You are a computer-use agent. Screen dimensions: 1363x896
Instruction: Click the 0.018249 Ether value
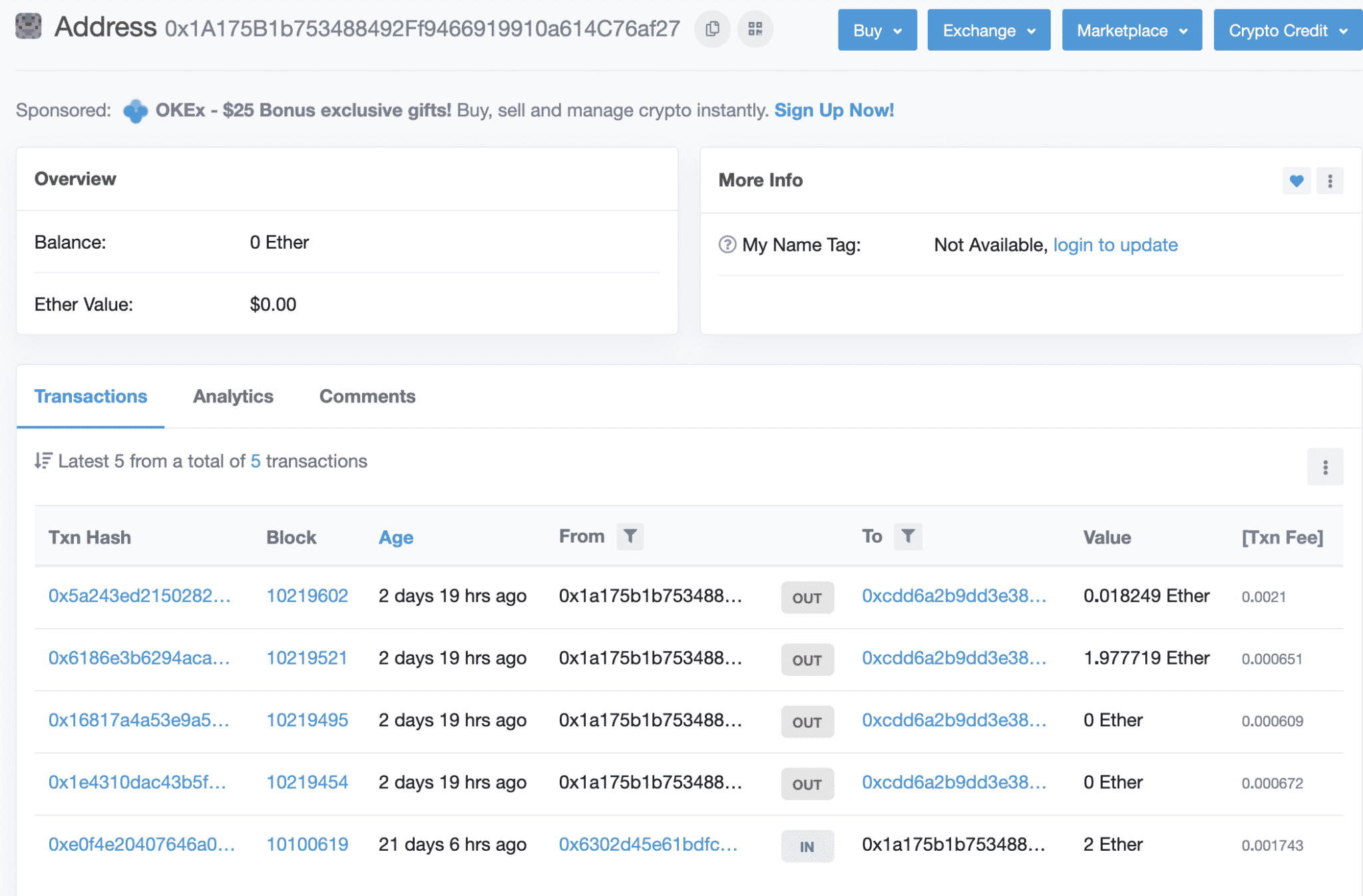[1147, 596]
